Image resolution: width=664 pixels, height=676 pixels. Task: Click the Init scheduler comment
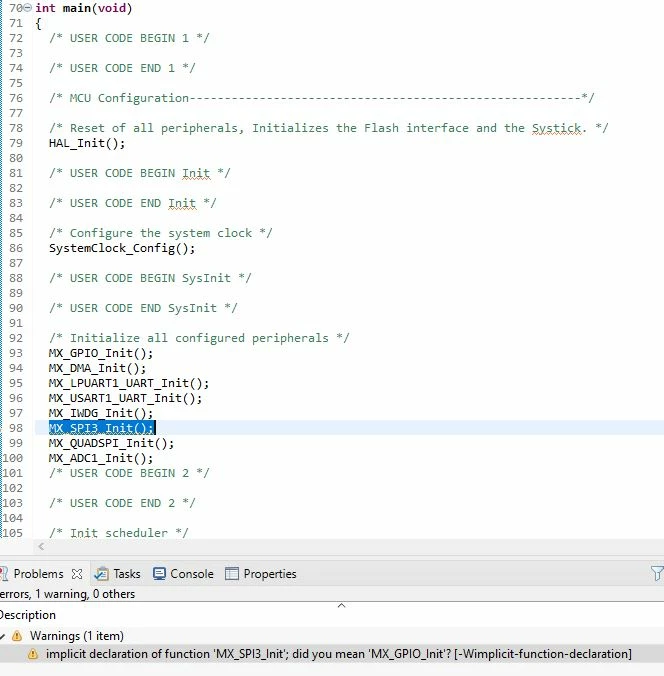(119, 533)
